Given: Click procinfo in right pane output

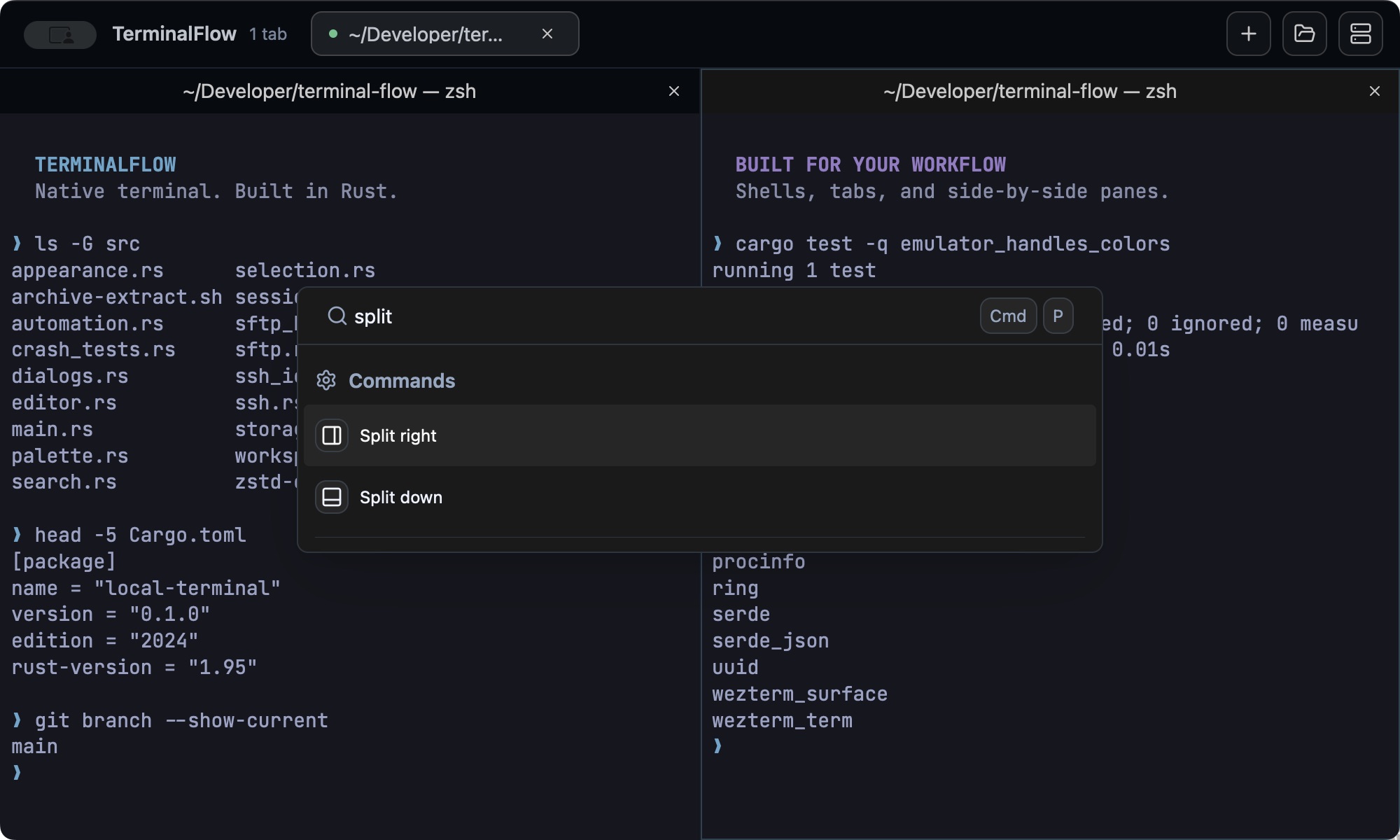Looking at the screenshot, I should pyautogui.click(x=759, y=561).
